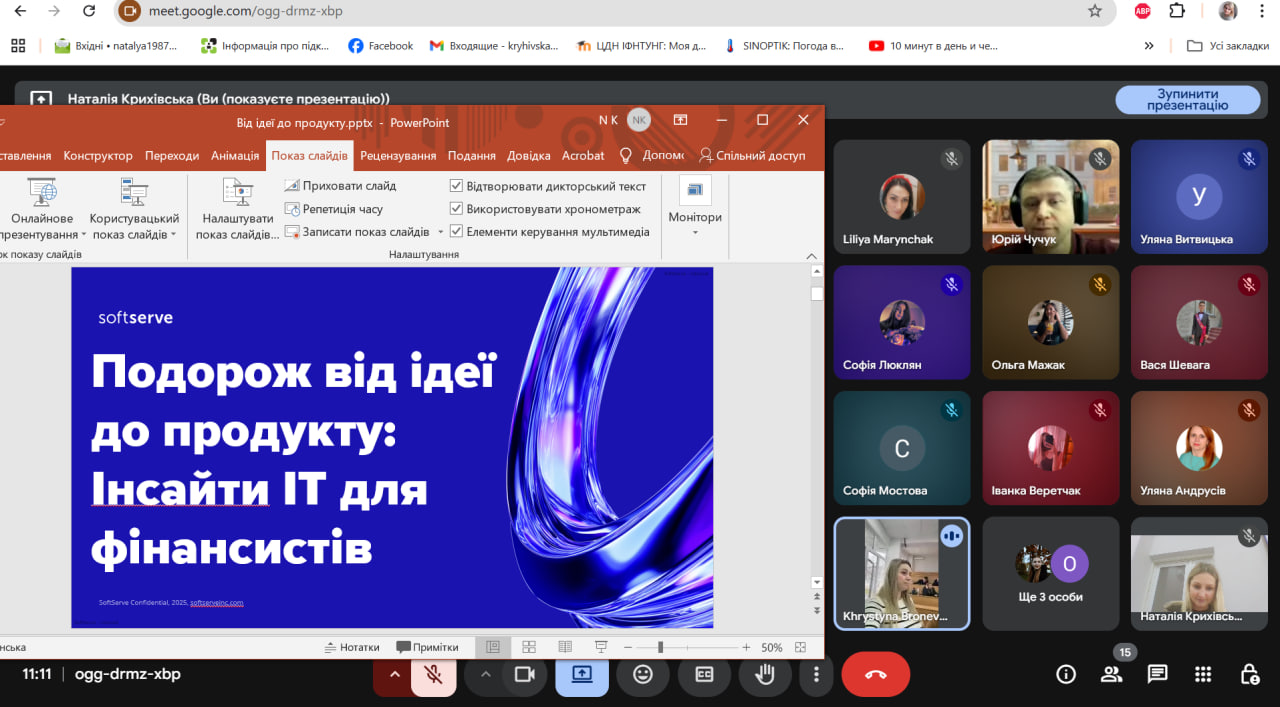Uncheck 'Відтворювати дикторський текст' checkbox
The width and height of the screenshot is (1280, 707).
(x=457, y=186)
